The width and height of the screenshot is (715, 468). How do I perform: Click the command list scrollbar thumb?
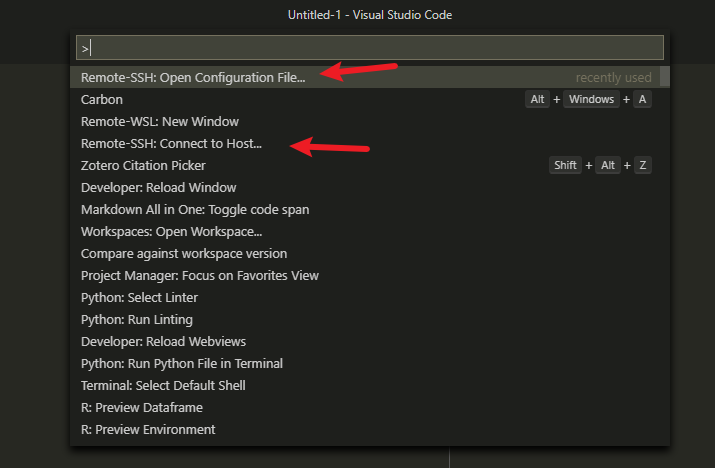665,76
